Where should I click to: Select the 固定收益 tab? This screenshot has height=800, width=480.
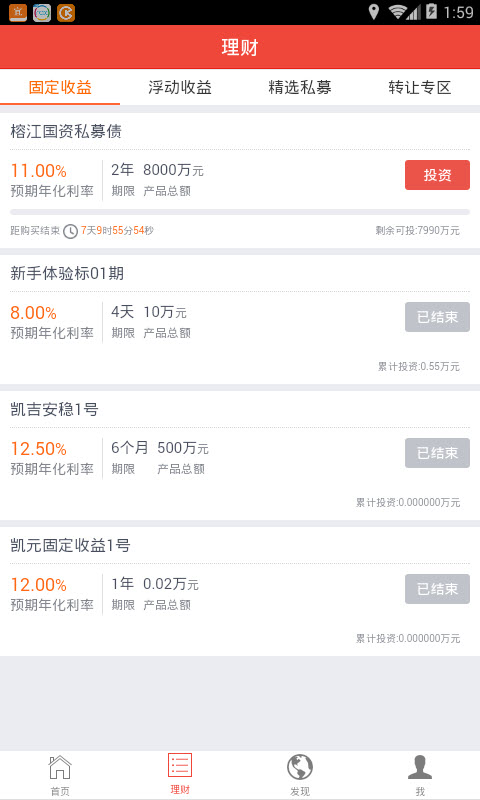click(60, 87)
